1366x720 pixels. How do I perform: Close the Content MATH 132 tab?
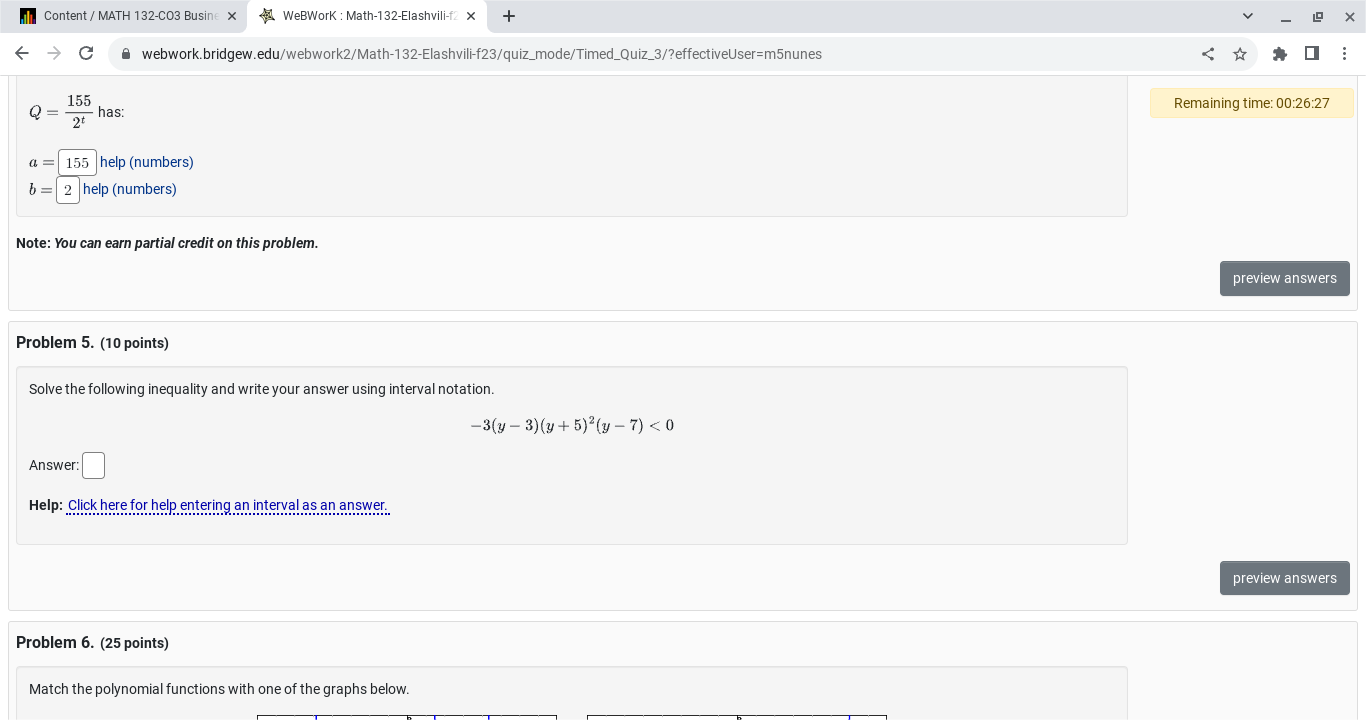(x=232, y=16)
